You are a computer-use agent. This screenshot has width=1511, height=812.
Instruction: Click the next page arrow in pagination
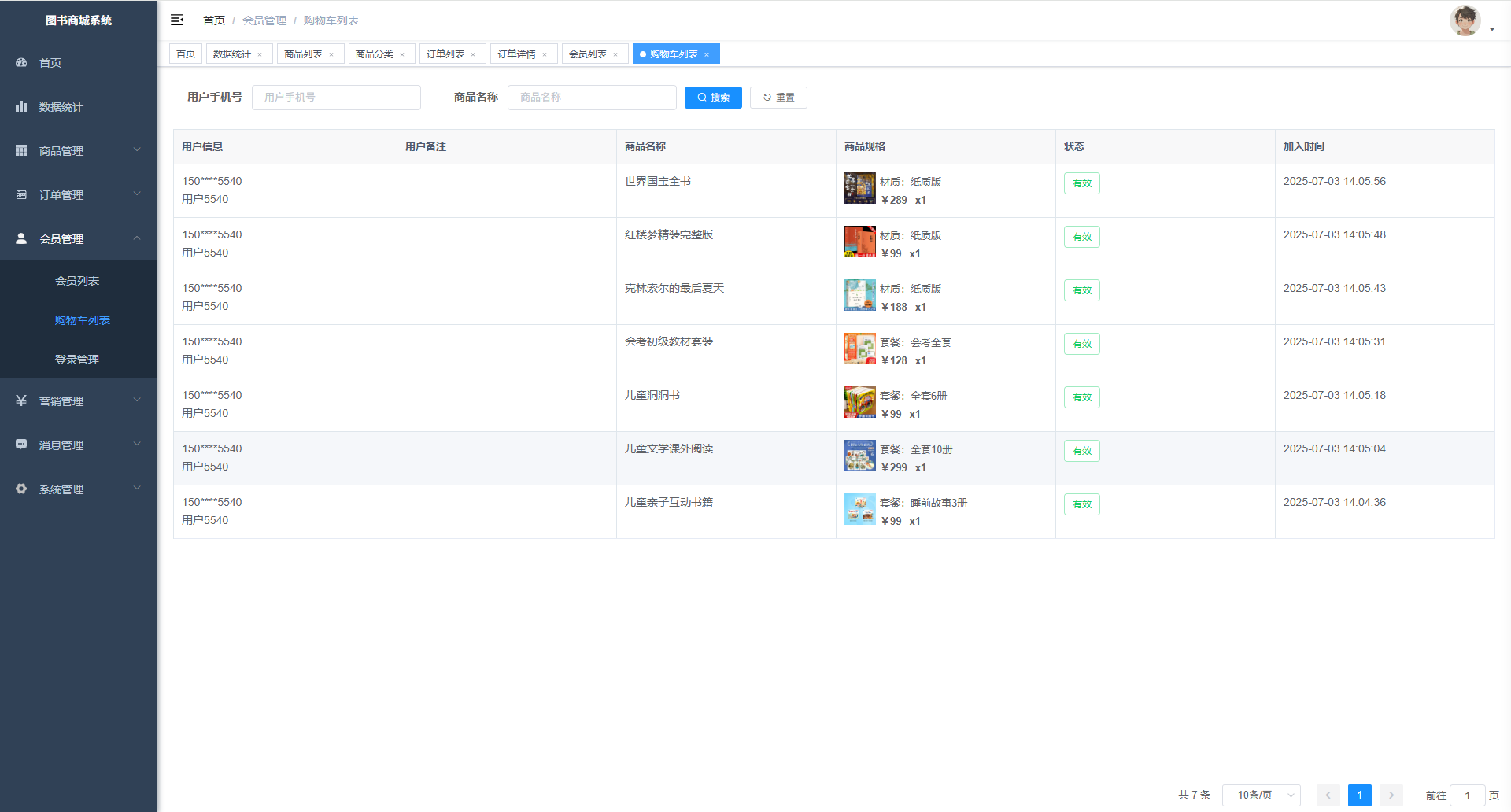click(1391, 795)
